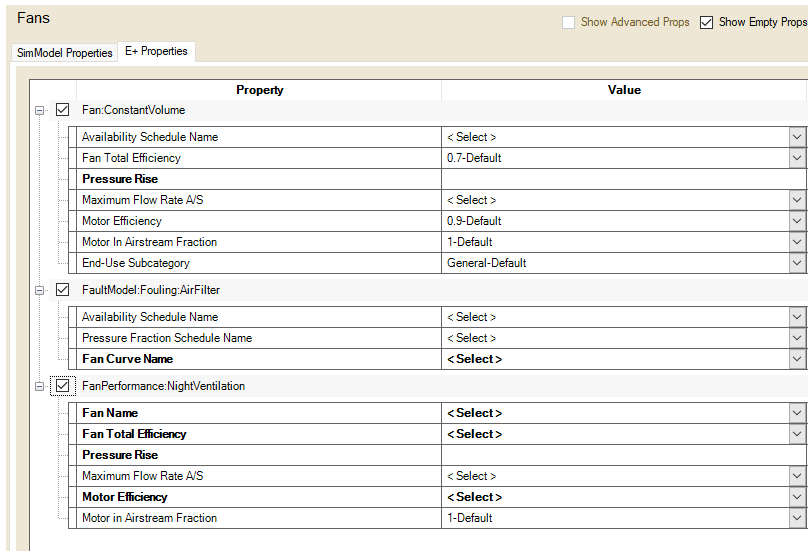Select the Fan:ConstantVolume group label

pyautogui.click(x=133, y=110)
